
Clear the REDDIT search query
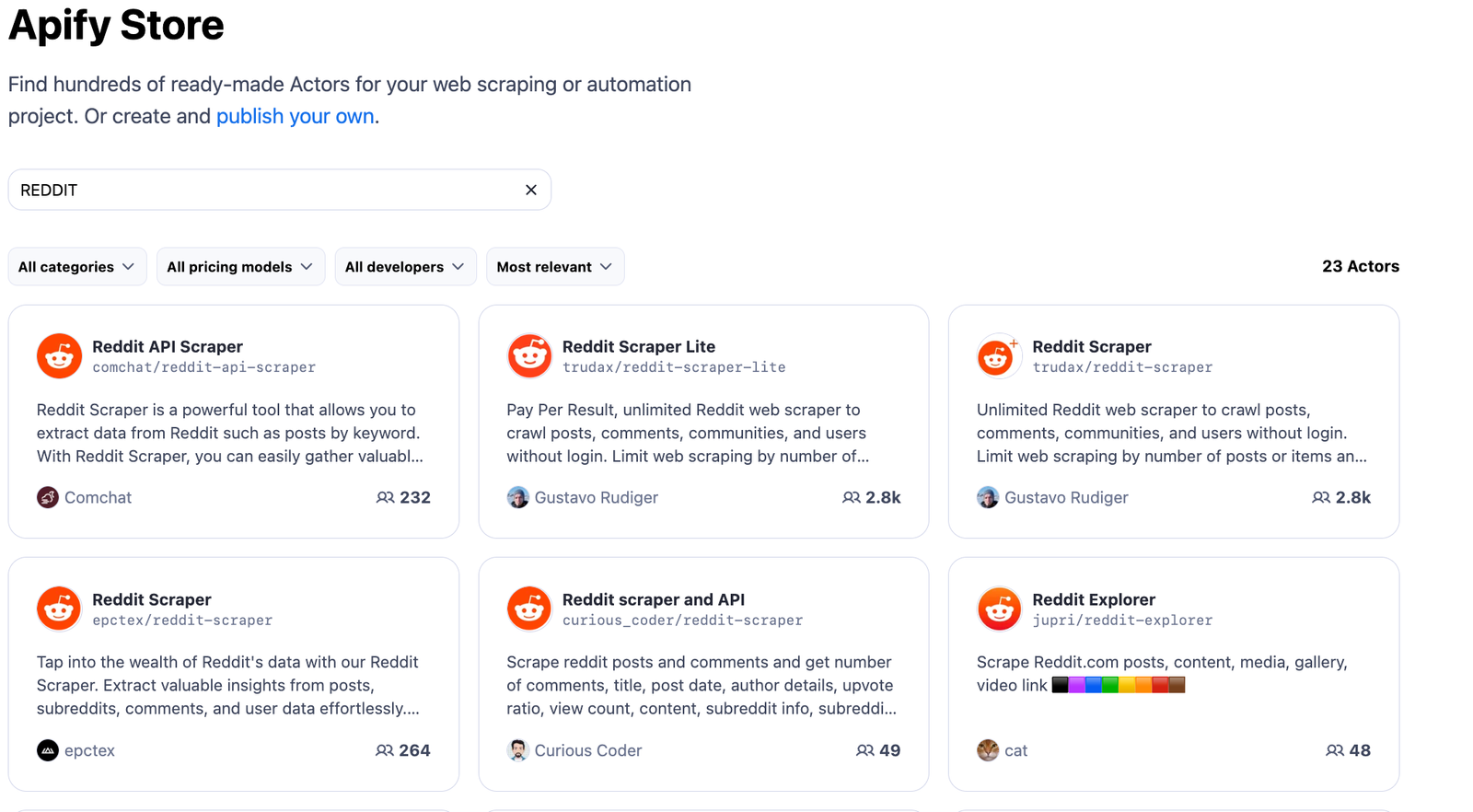tap(531, 190)
